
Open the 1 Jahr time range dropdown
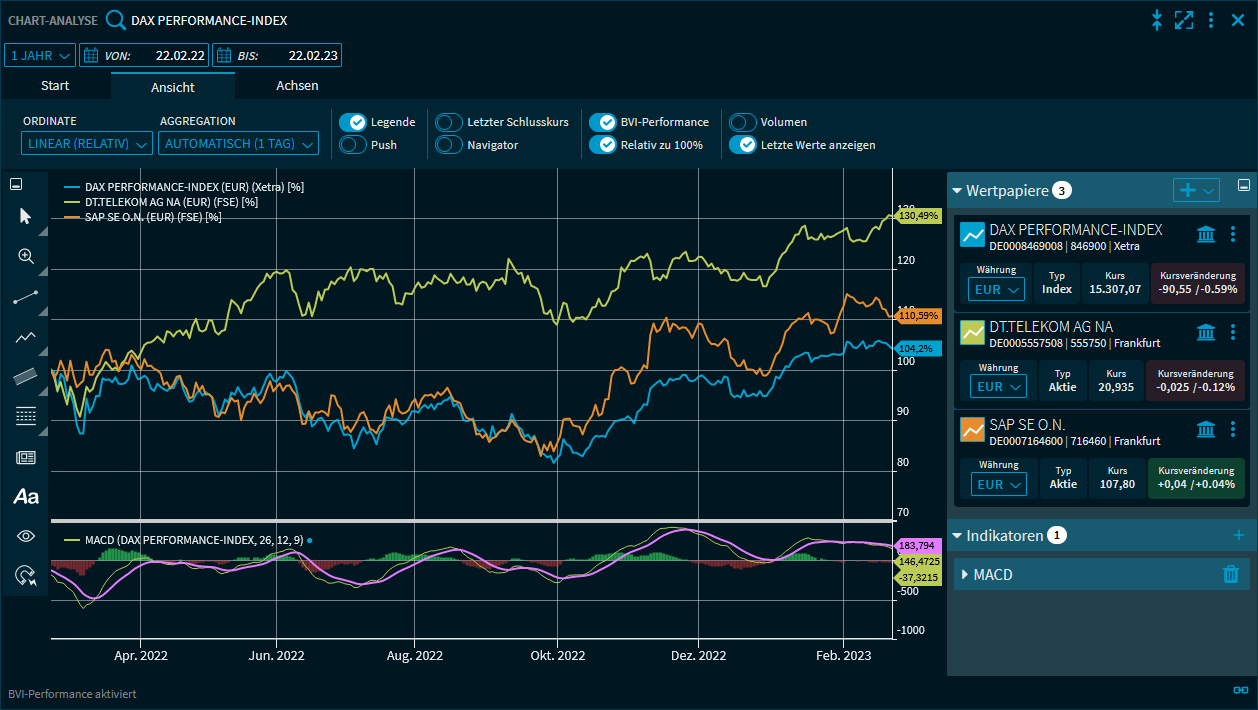pyautogui.click(x=40, y=55)
